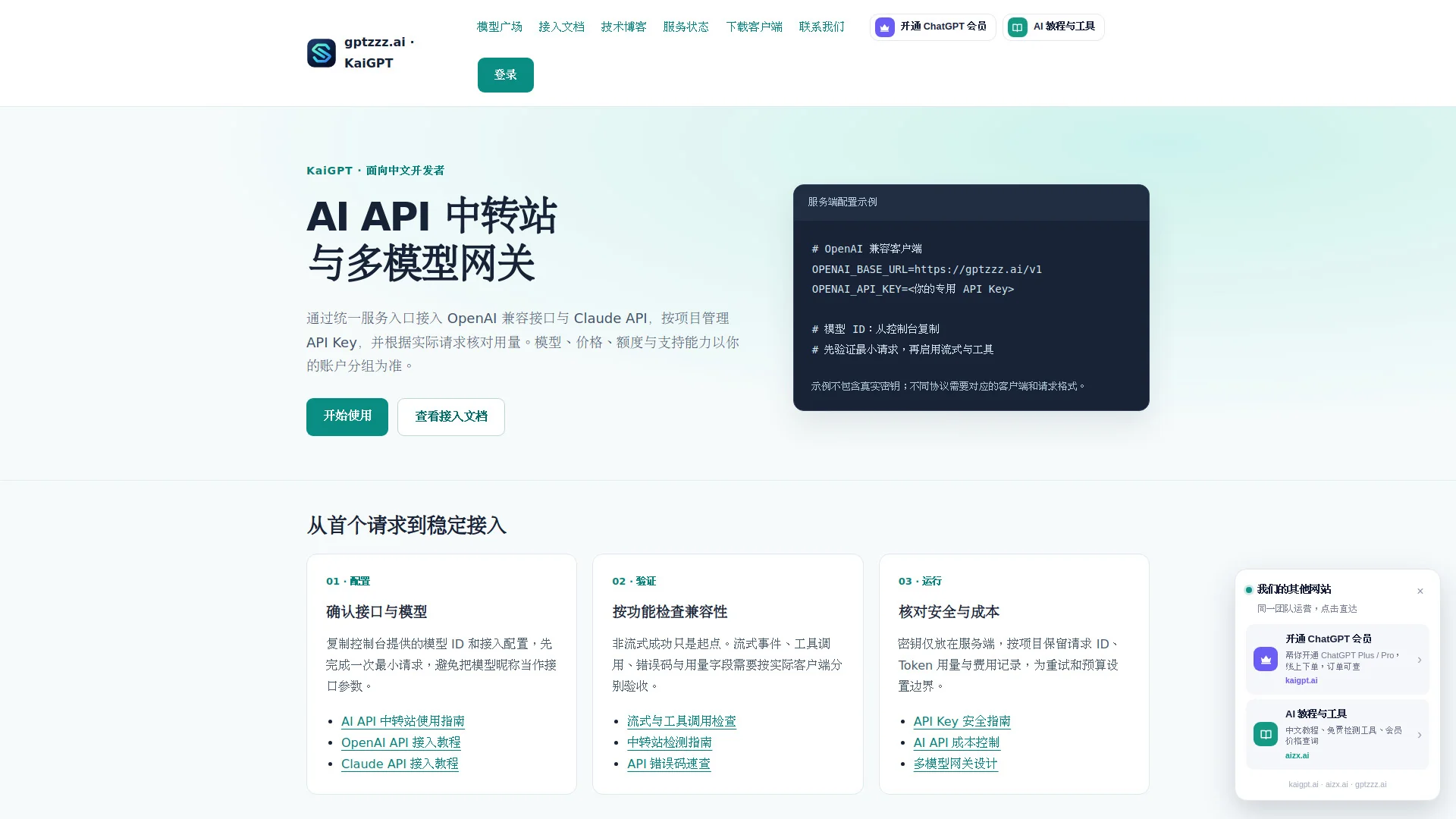1456x819 pixels.
Task: Click the 登录 button
Action: [506, 75]
